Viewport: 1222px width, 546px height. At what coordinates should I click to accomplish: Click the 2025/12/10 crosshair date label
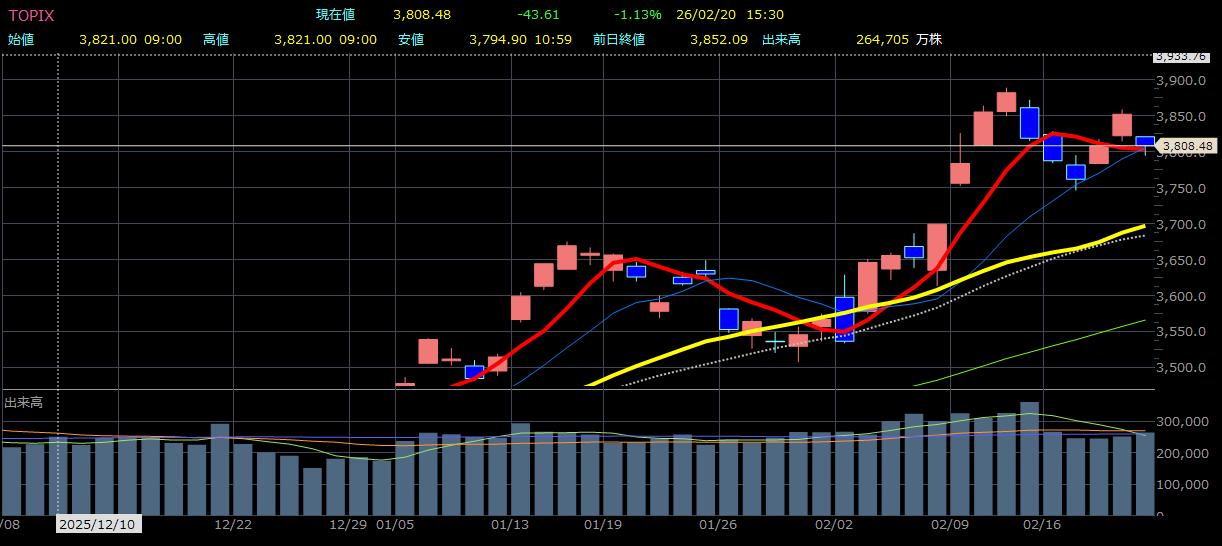tap(99, 524)
